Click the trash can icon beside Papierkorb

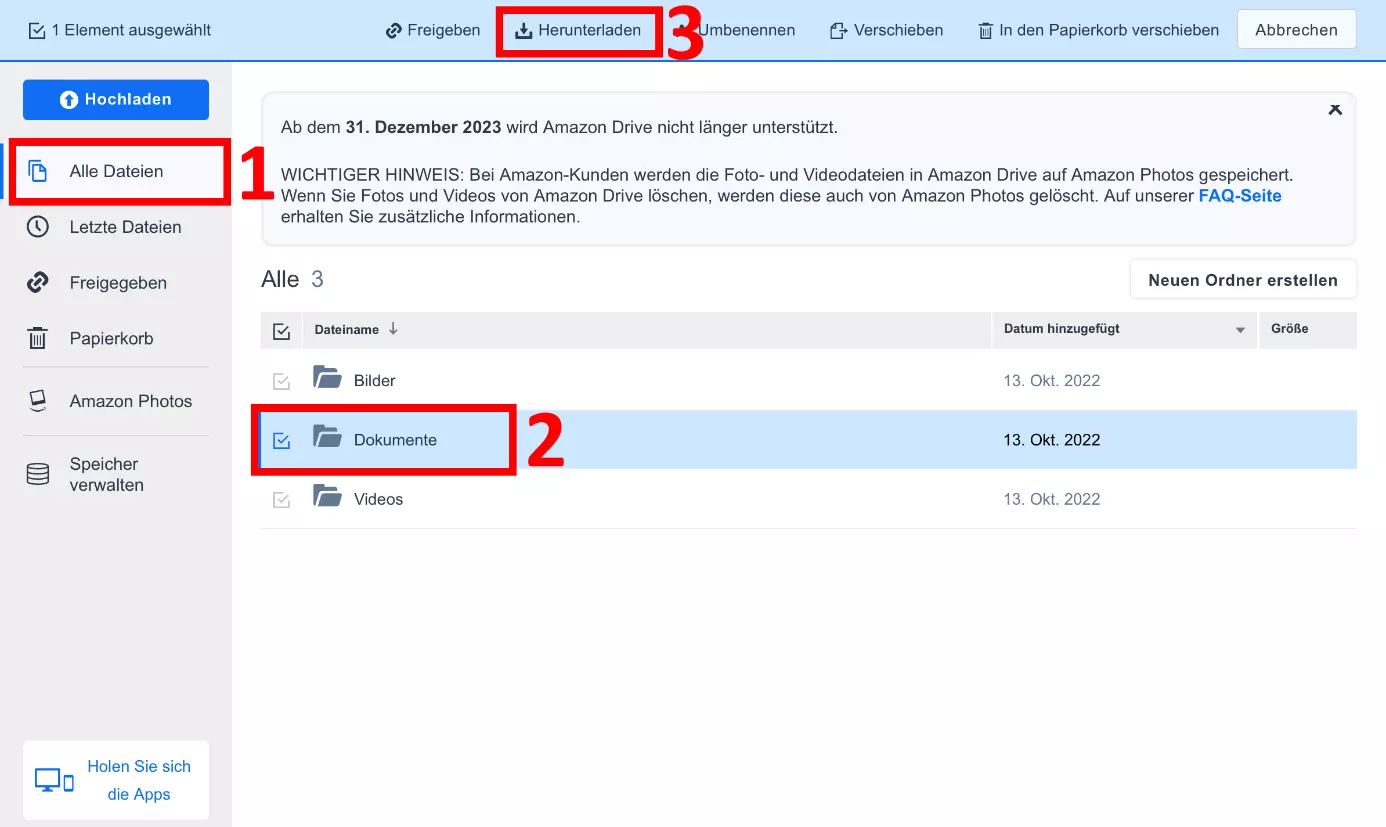38,339
